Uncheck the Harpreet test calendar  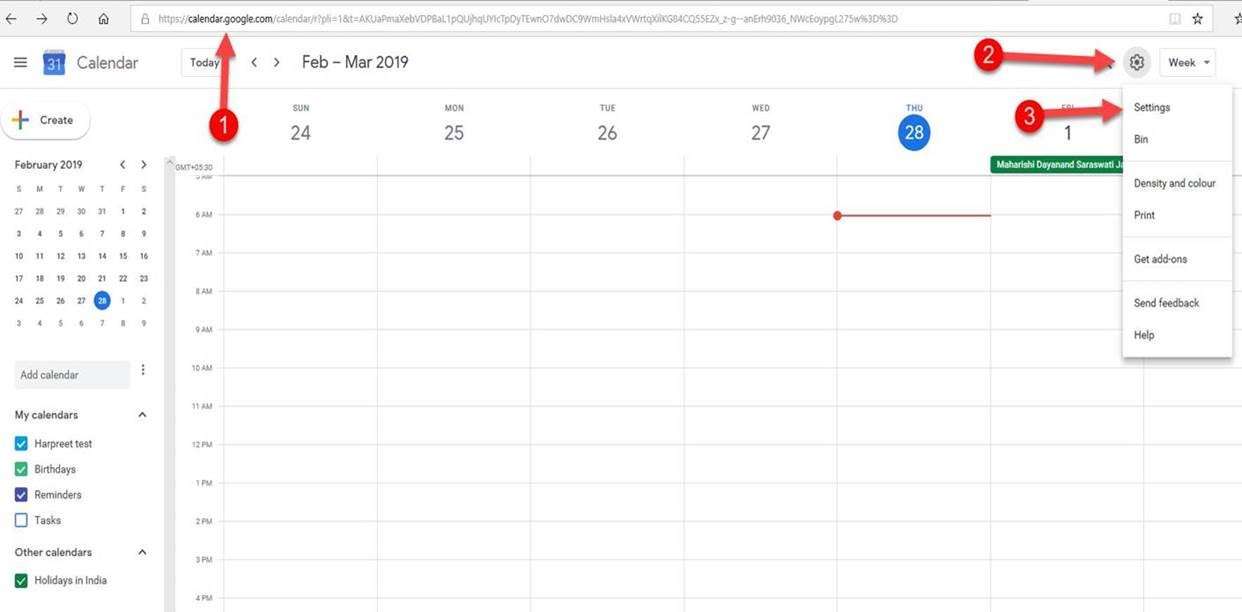pos(21,444)
